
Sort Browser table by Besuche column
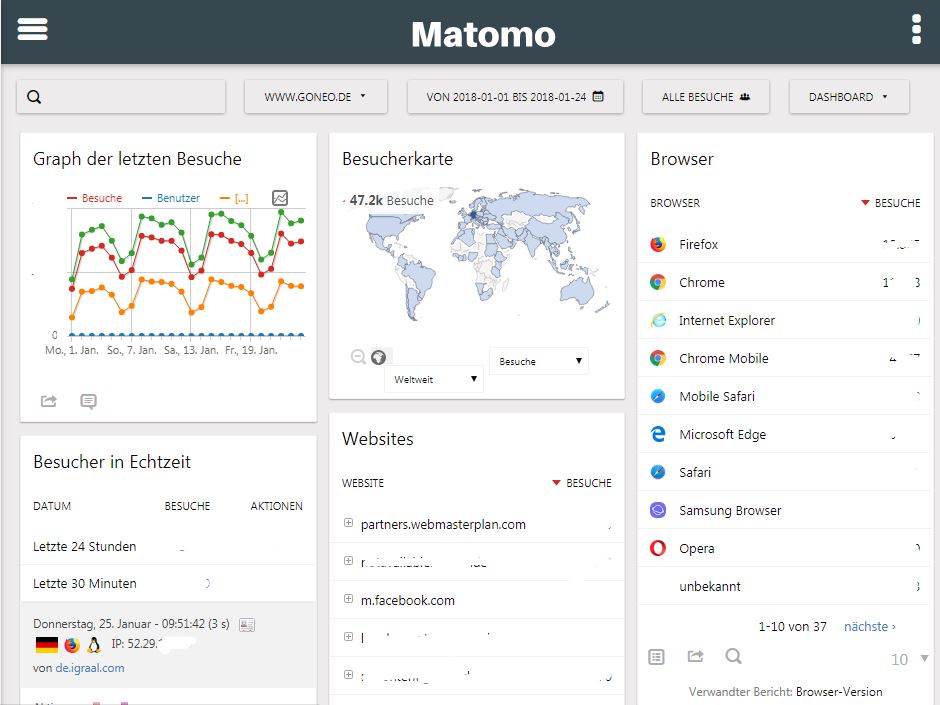(x=891, y=203)
